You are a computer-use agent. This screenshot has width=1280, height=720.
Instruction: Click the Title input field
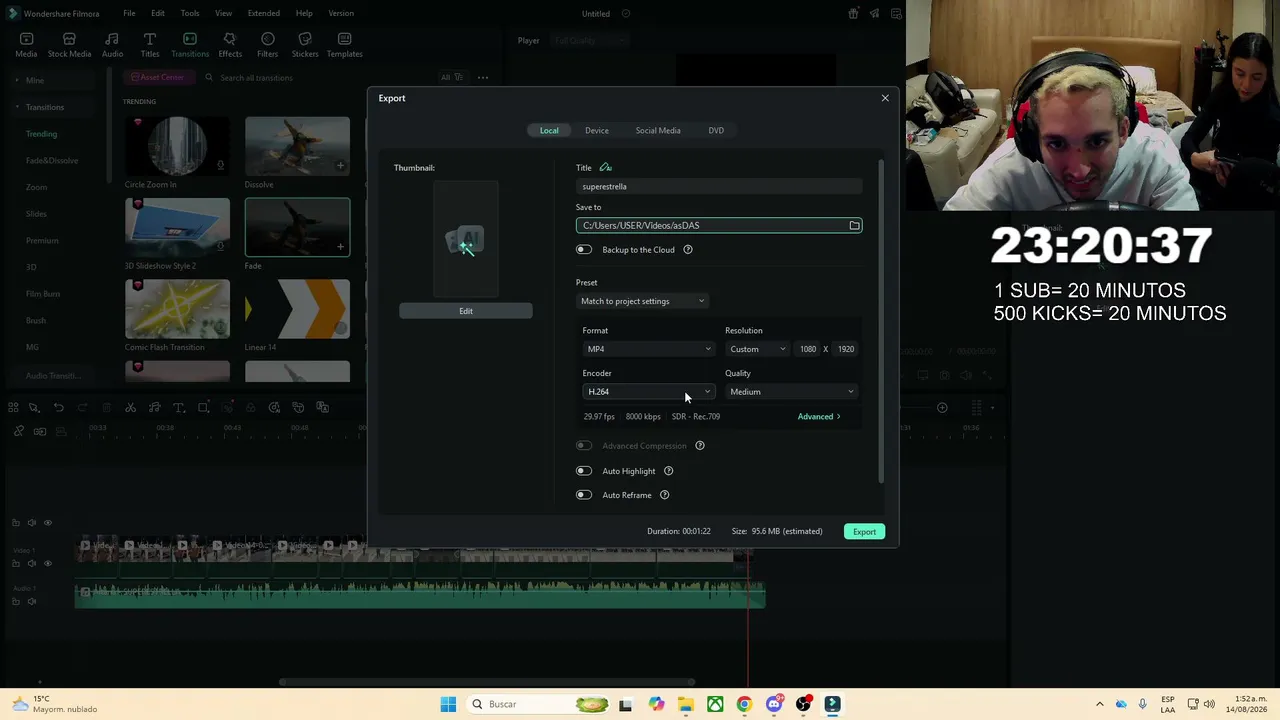[x=719, y=187]
